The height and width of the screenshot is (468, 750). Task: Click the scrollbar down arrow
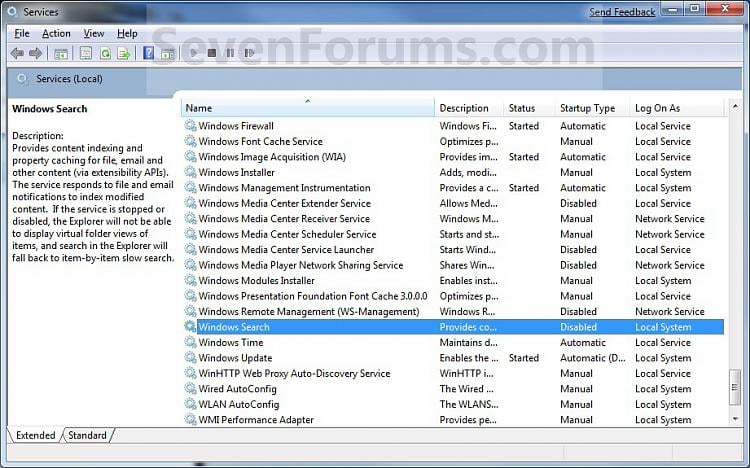(735, 419)
